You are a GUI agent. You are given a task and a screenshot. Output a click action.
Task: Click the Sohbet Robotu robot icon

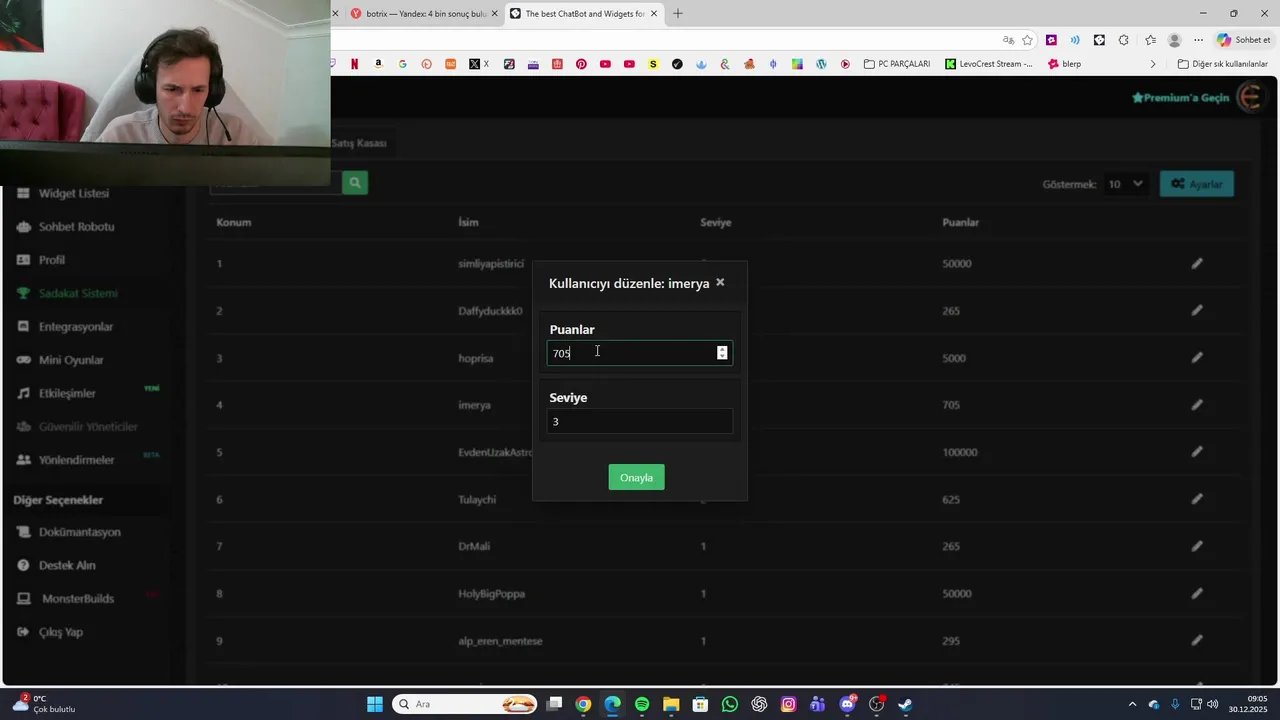tap(24, 227)
